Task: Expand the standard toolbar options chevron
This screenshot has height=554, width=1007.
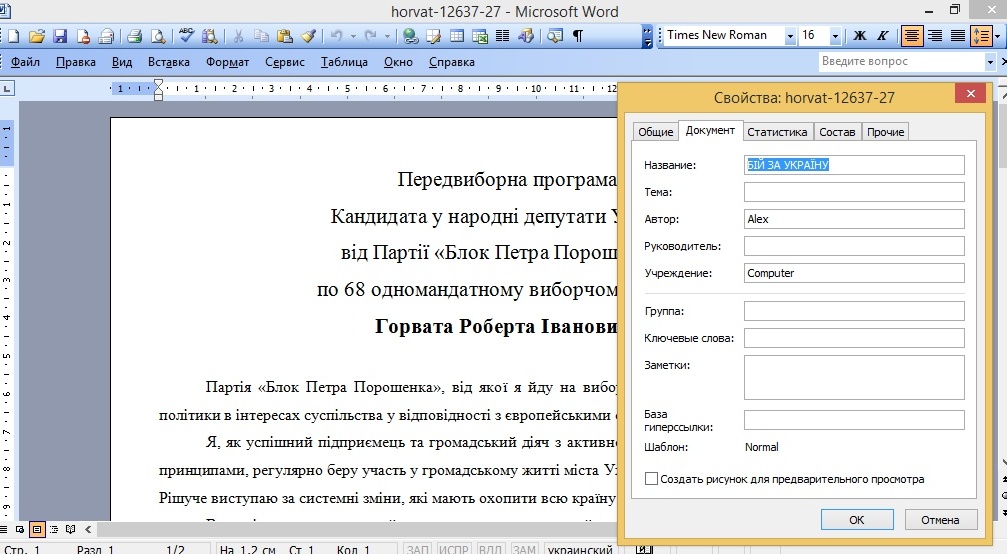Action: click(x=647, y=36)
